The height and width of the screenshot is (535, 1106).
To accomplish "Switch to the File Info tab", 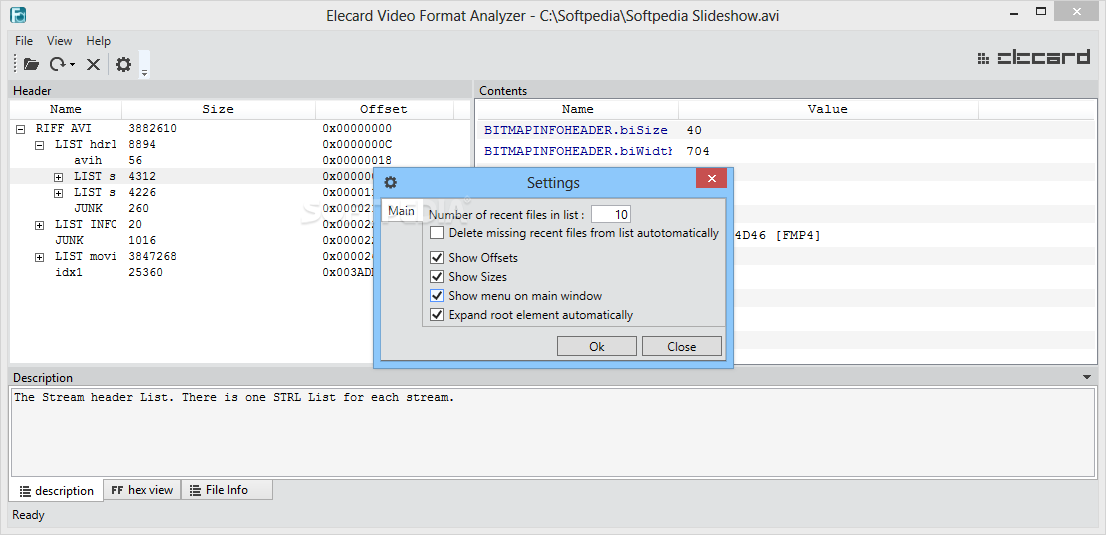I will pos(226,490).
